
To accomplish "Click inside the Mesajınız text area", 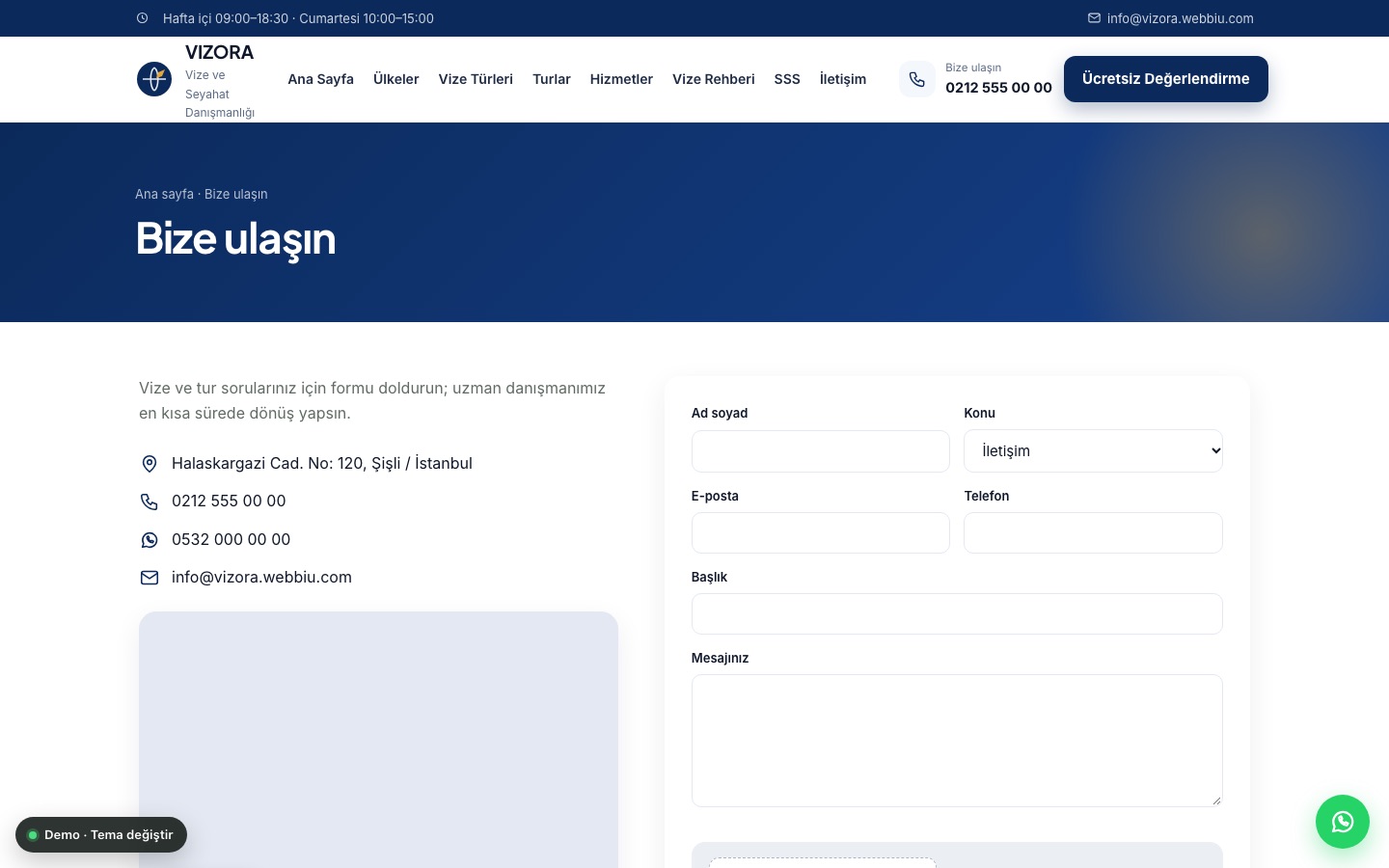I will point(957,741).
